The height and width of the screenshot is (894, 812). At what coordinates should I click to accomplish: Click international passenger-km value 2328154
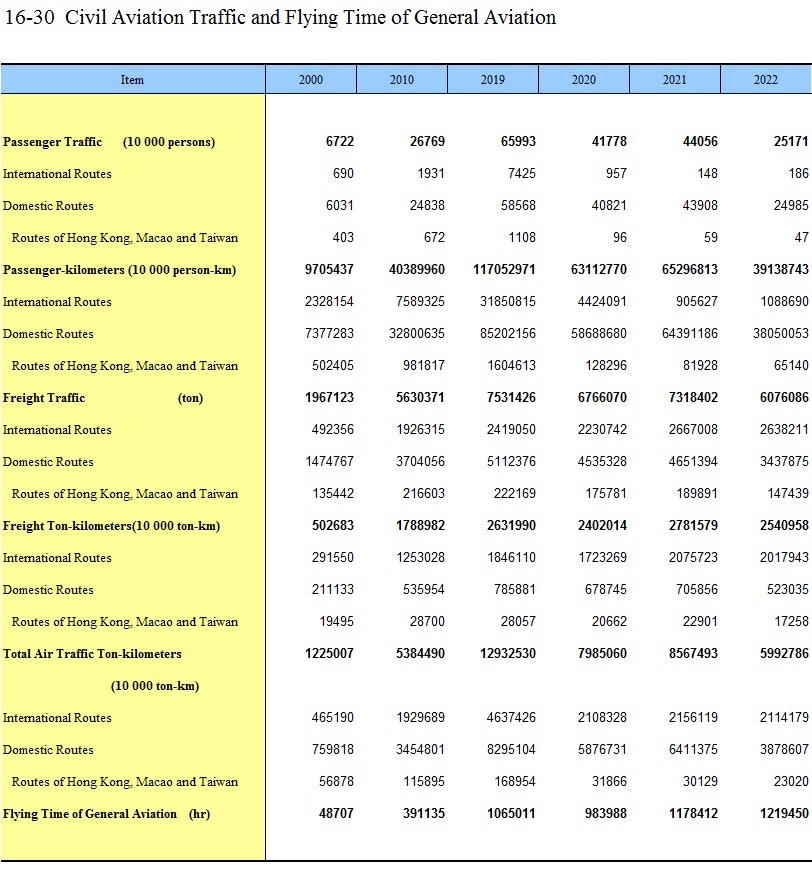point(329,301)
